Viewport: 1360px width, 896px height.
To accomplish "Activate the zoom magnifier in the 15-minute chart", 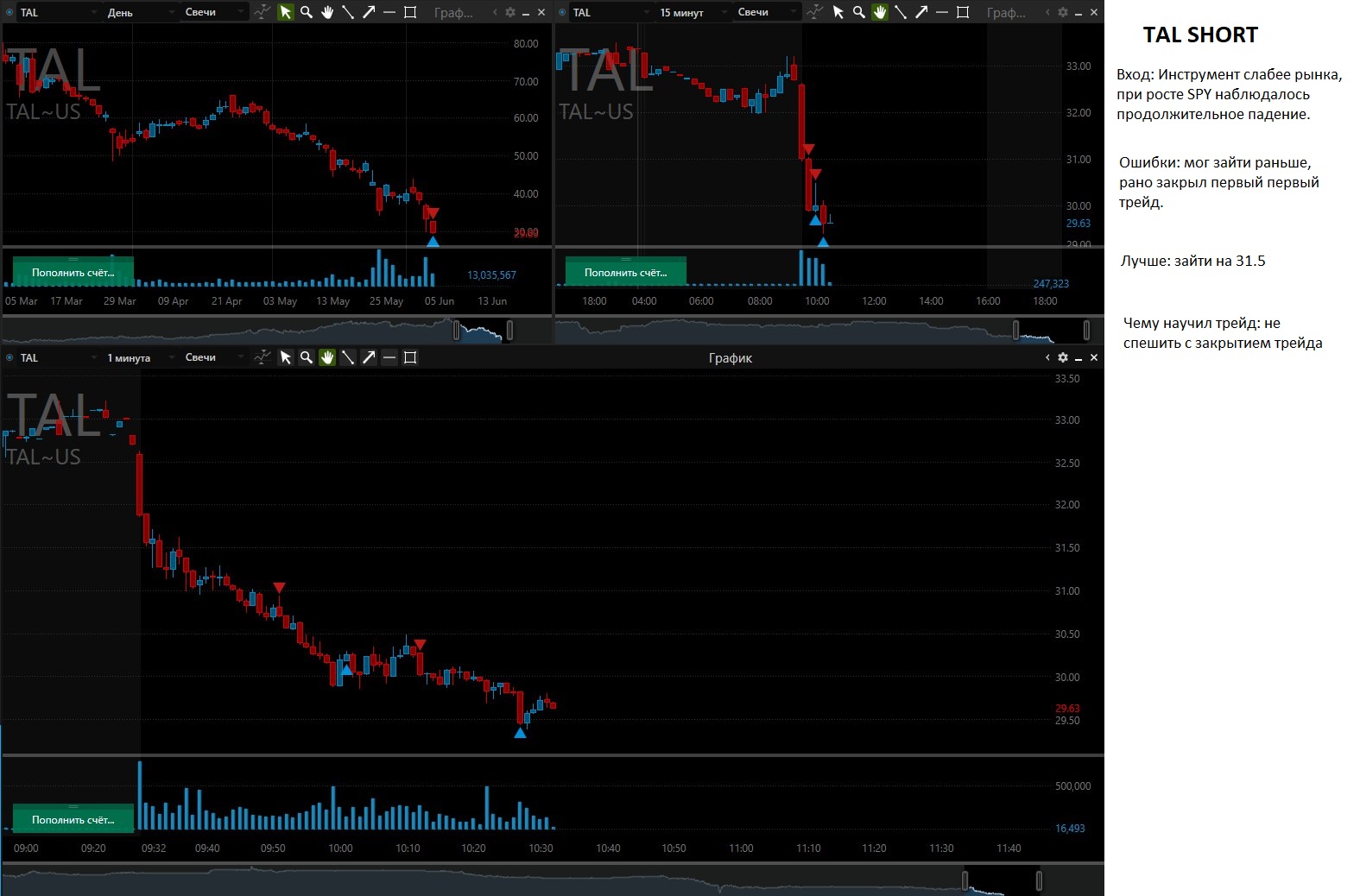I will (x=859, y=12).
